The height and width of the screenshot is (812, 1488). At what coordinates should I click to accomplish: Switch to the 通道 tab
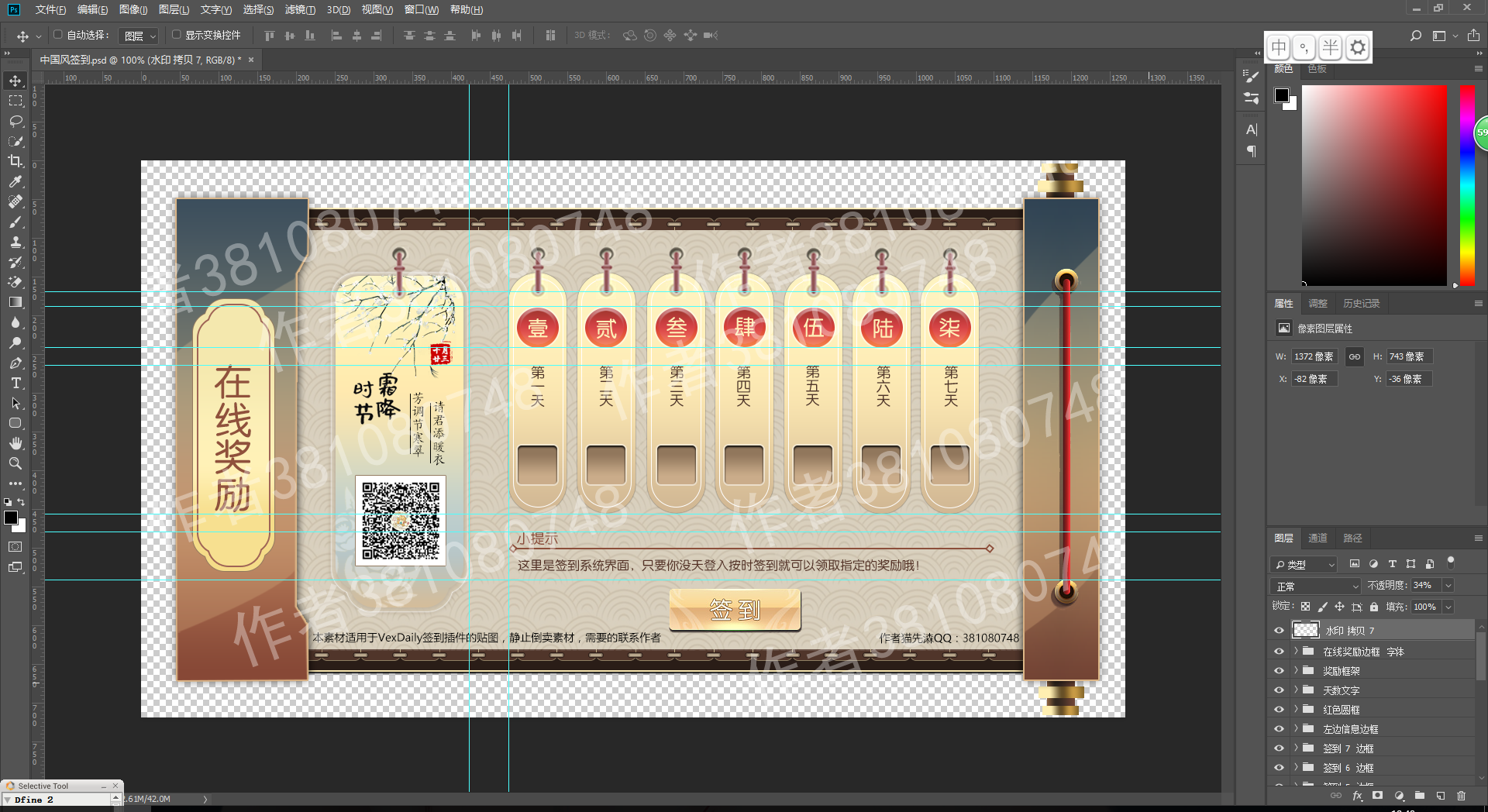click(1317, 538)
